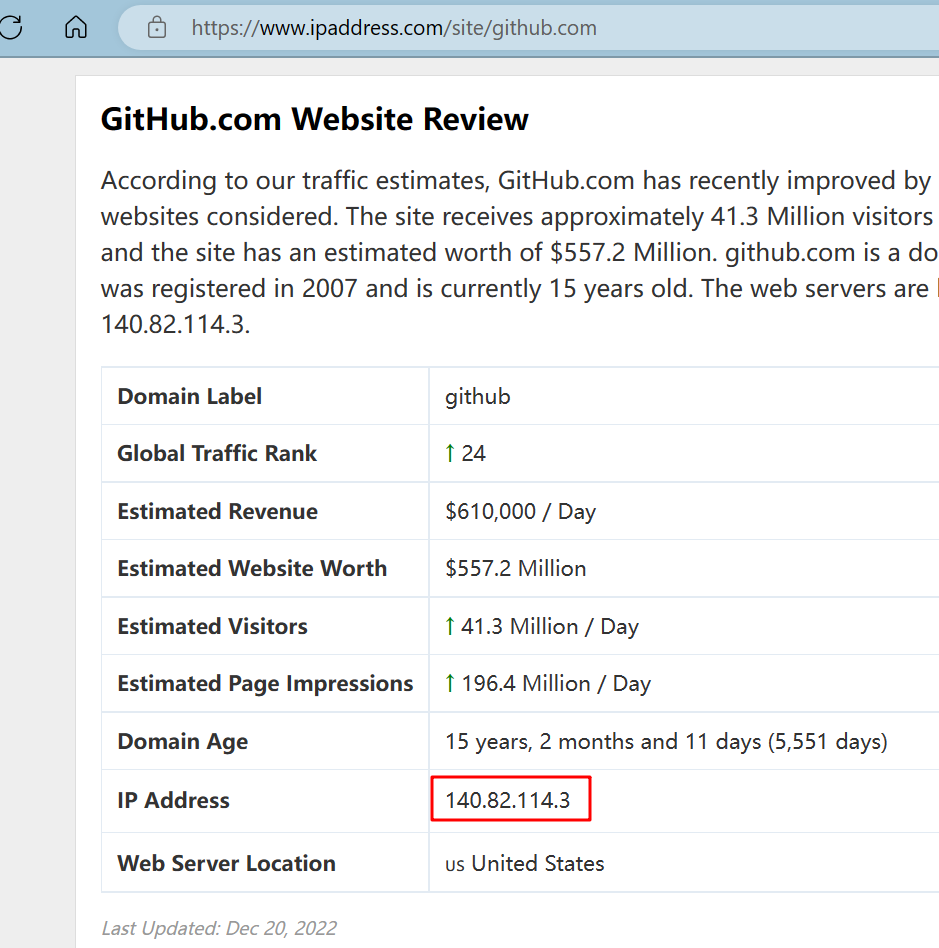Select the Domain Label row header

189,397
